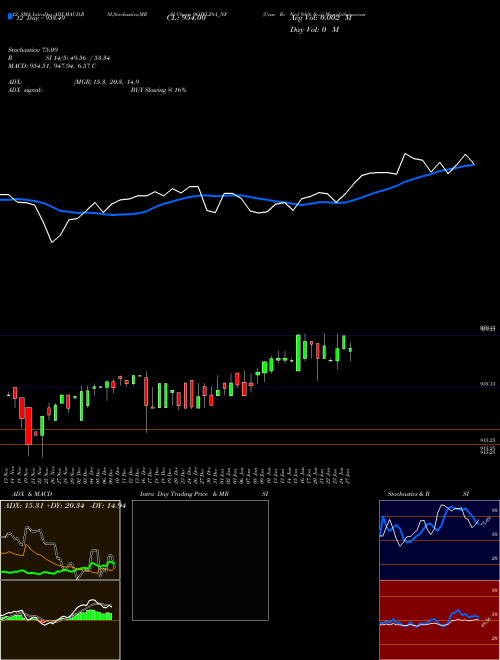The image size is (500, 660).
Task: Click the "CL: 954.00" closing price text
Action: pos(186,18)
